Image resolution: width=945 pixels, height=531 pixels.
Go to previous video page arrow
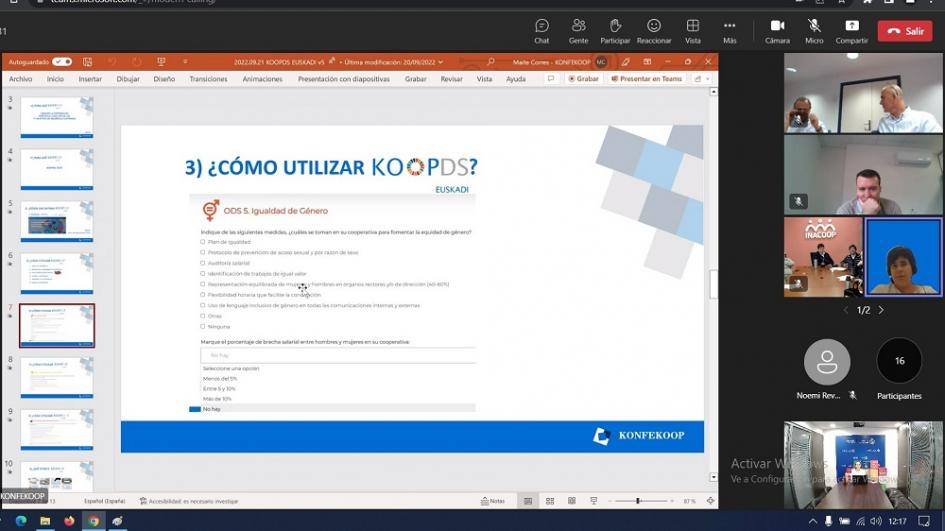click(846, 310)
